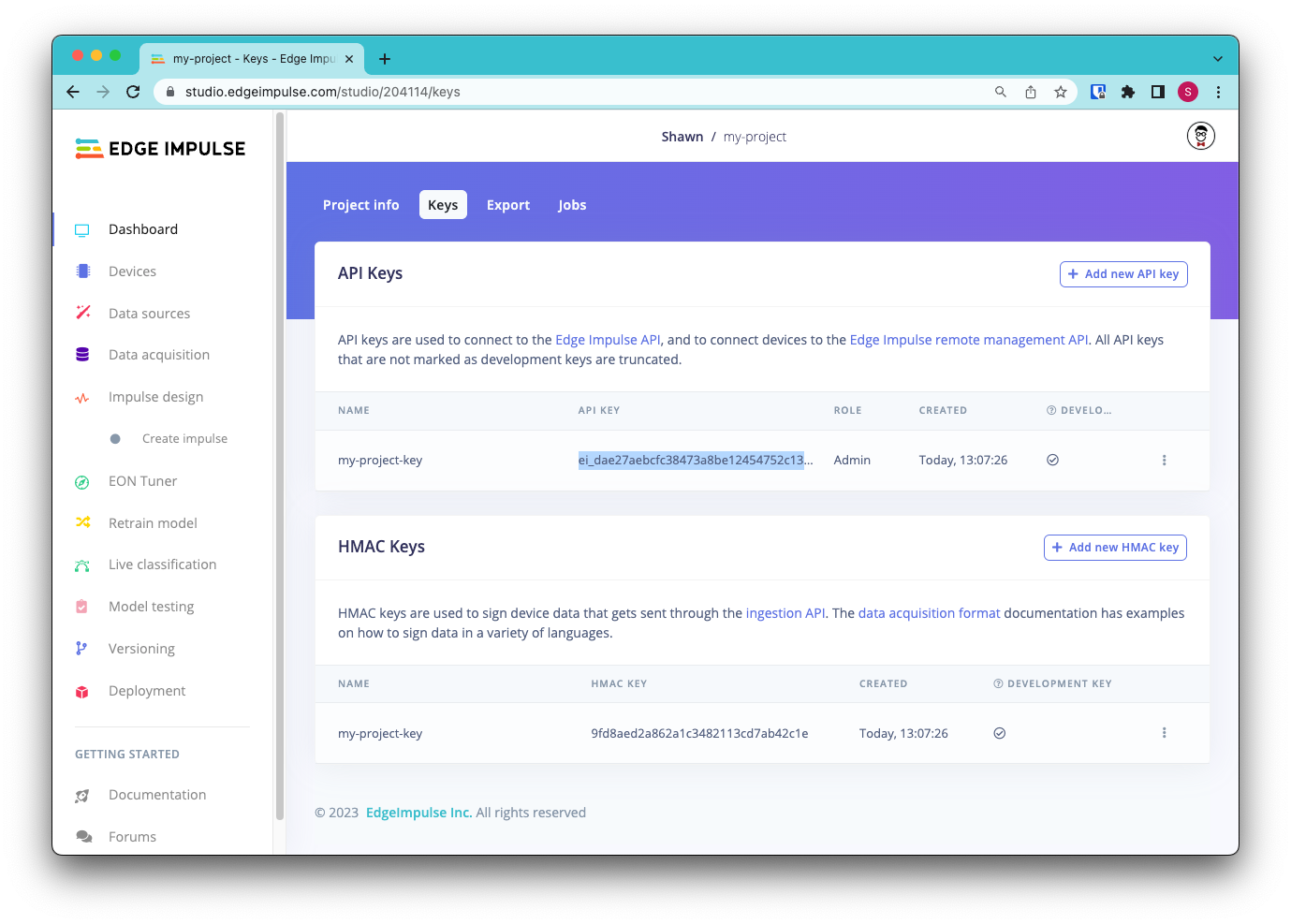Viewport: 1291px width, 924px height.
Task: Reload the page
Action: [x=133, y=92]
